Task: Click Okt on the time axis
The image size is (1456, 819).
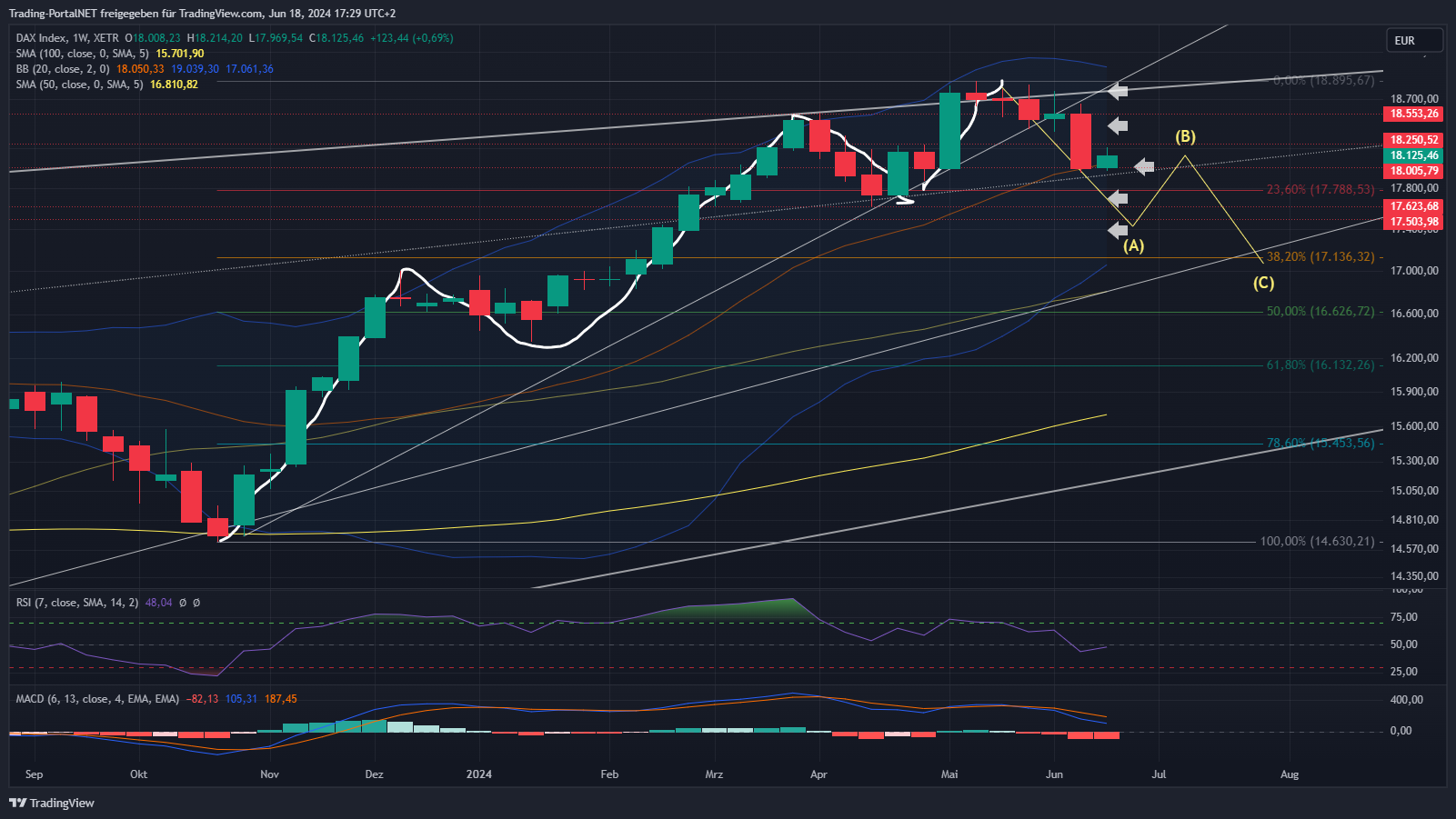Action: point(138,774)
